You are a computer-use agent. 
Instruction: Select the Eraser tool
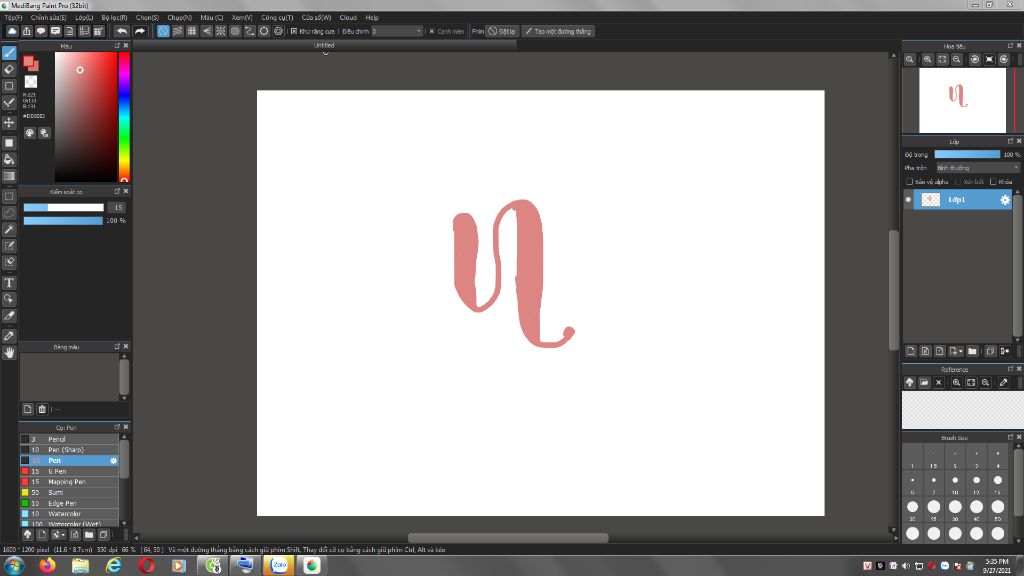[x=9, y=69]
